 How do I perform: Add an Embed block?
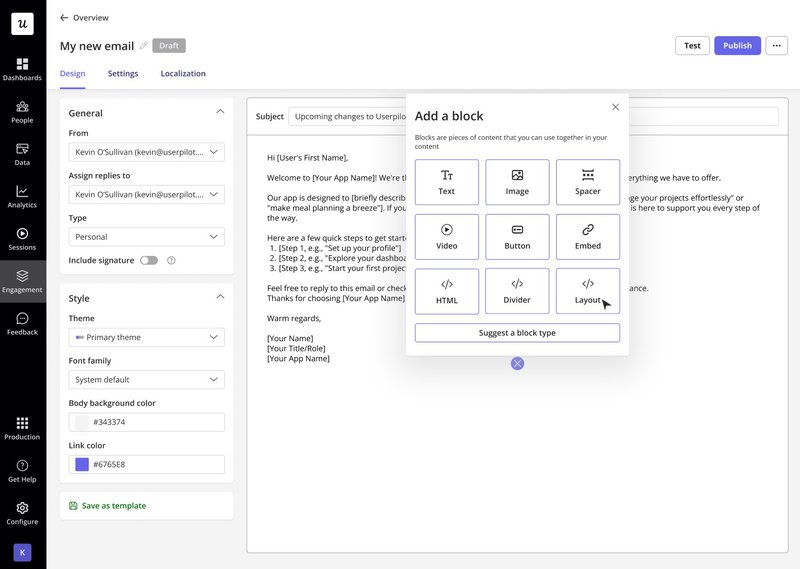588,237
